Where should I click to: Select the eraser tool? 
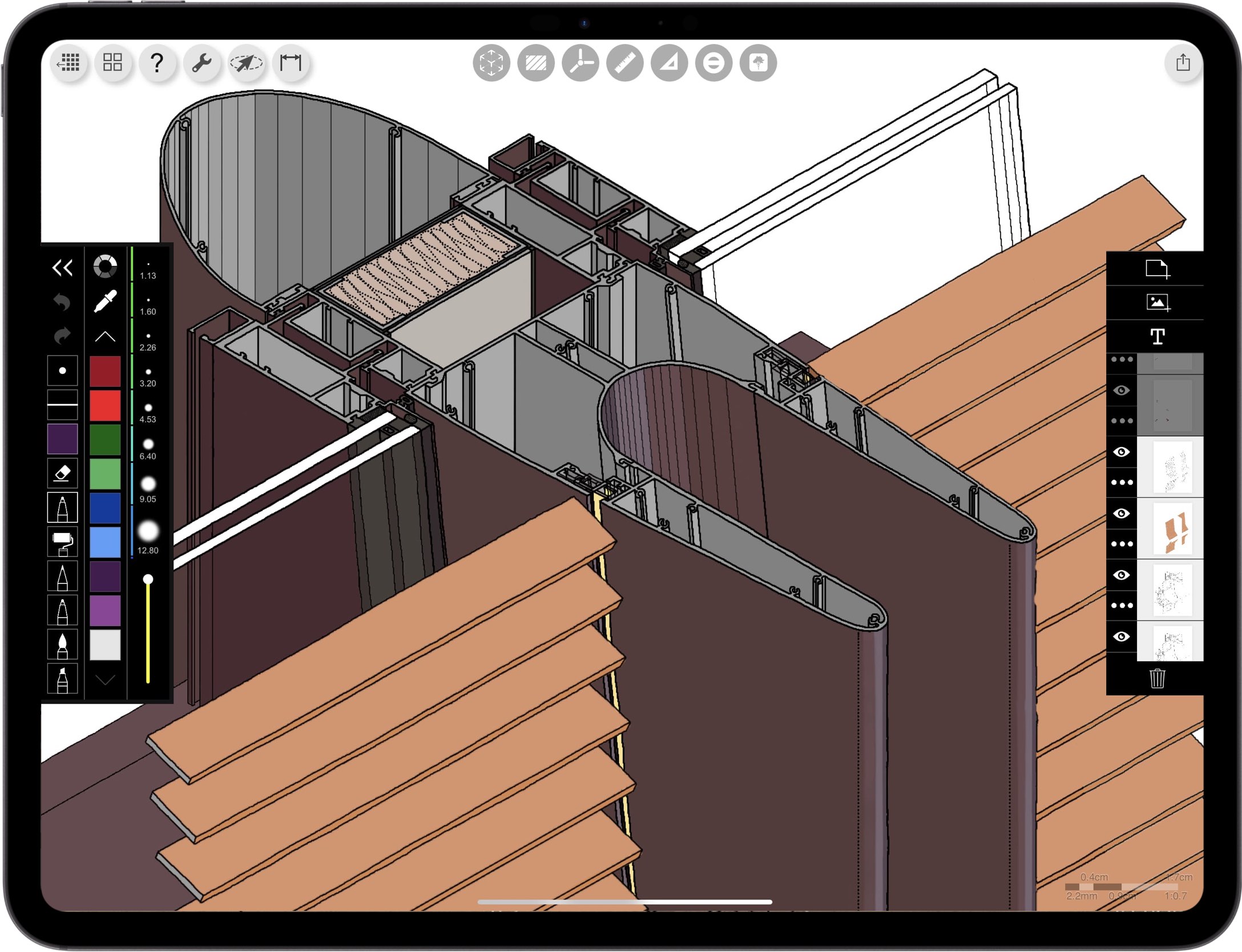coord(62,473)
